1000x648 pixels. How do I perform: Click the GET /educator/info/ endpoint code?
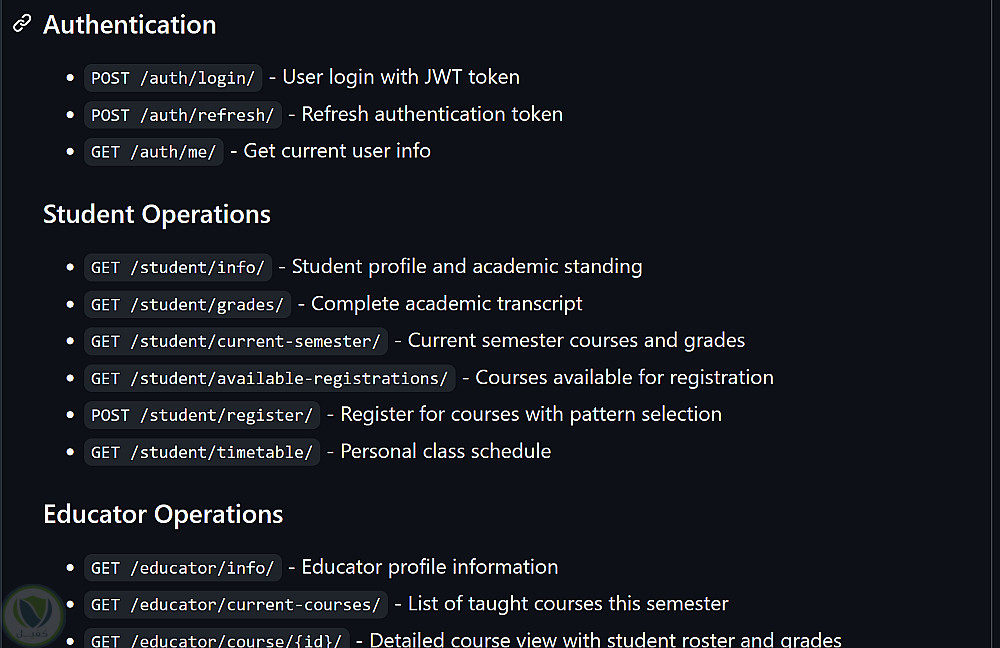click(183, 568)
